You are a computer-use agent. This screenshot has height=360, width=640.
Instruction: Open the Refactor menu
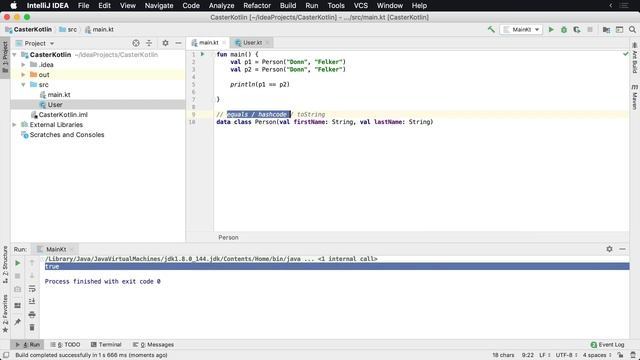coord(257,6)
